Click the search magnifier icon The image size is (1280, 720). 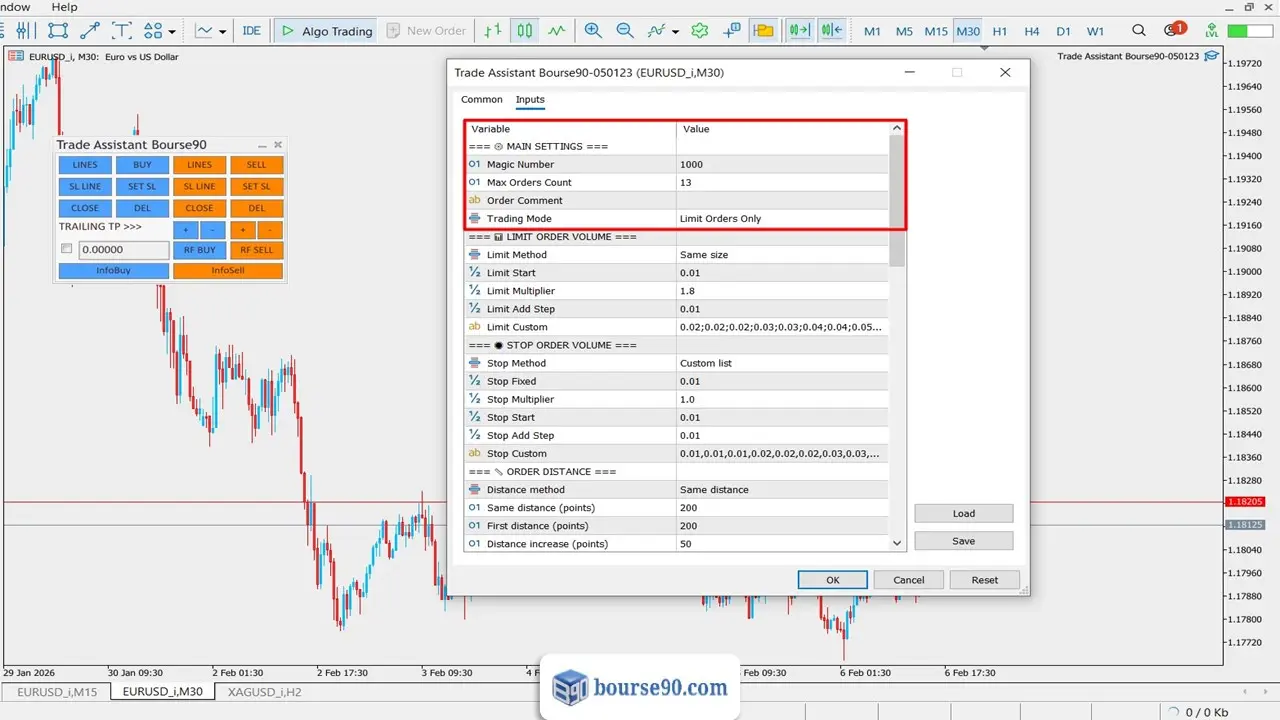coord(1142,31)
